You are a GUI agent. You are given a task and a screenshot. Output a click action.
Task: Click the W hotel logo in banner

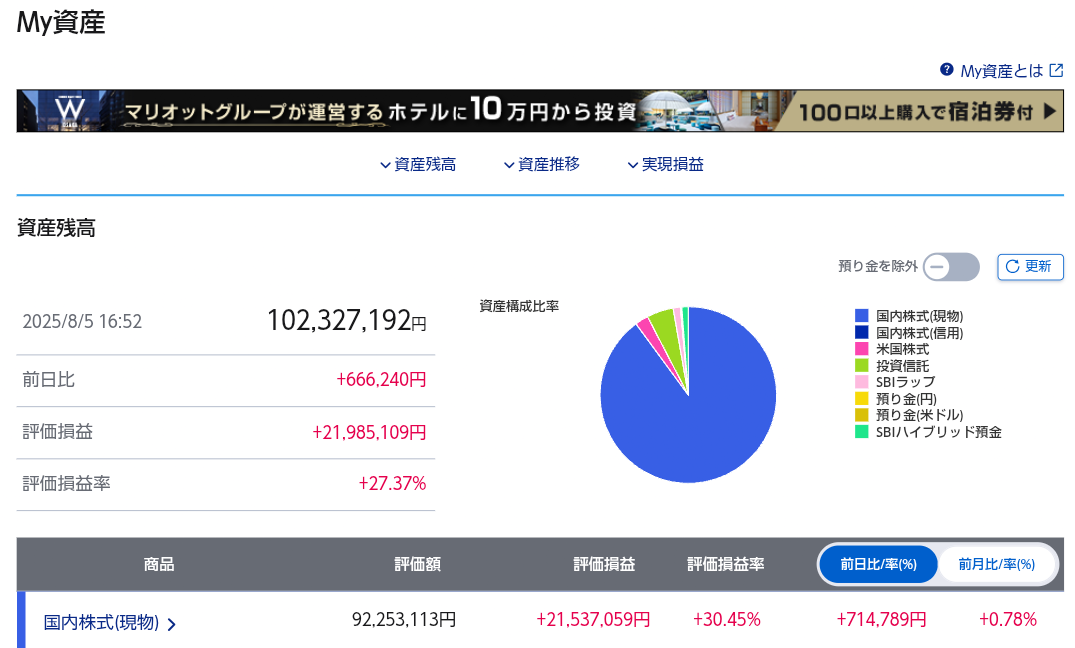point(69,110)
